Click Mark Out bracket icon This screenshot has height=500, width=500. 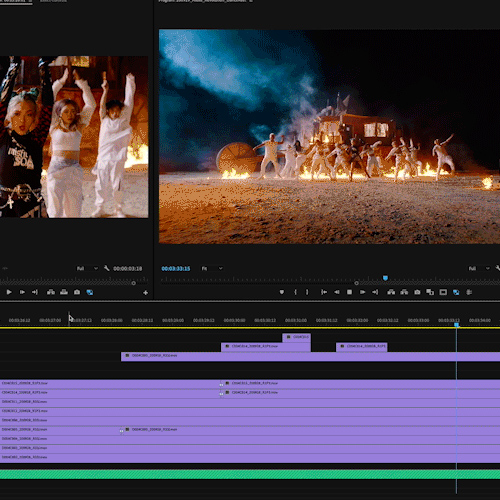point(307,292)
